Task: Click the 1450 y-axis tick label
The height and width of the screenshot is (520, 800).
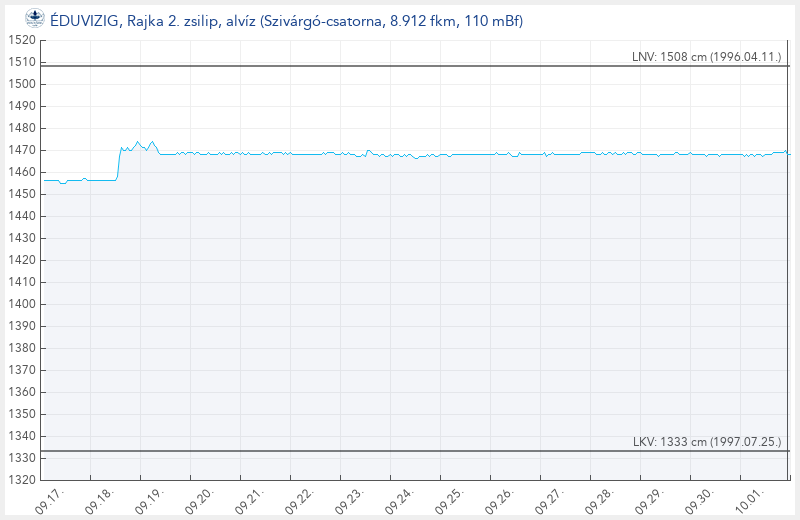Action: coord(20,194)
